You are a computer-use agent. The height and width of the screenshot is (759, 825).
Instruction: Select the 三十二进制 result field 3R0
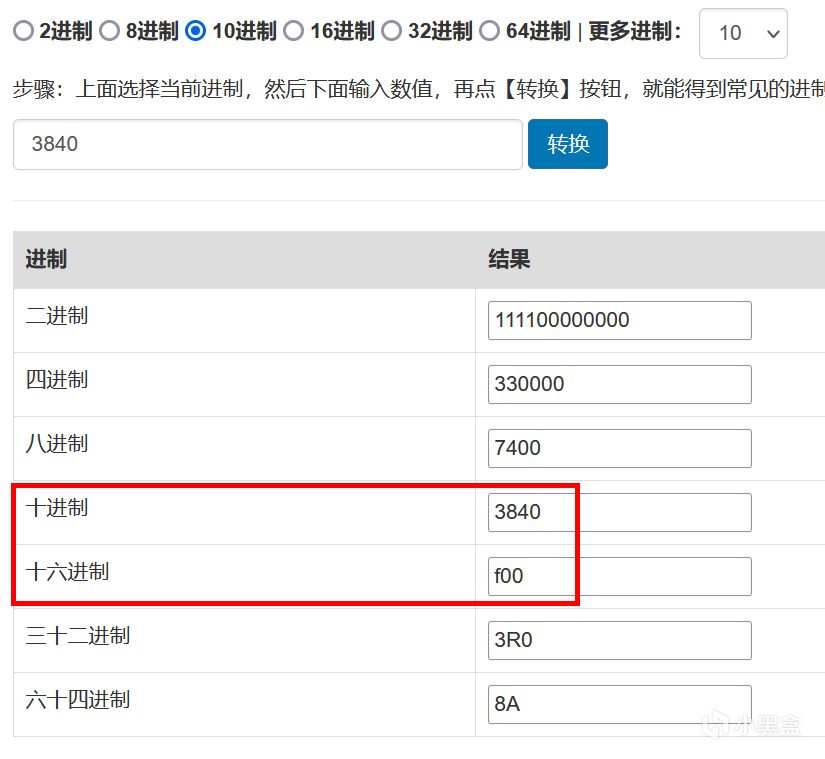coord(619,641)
